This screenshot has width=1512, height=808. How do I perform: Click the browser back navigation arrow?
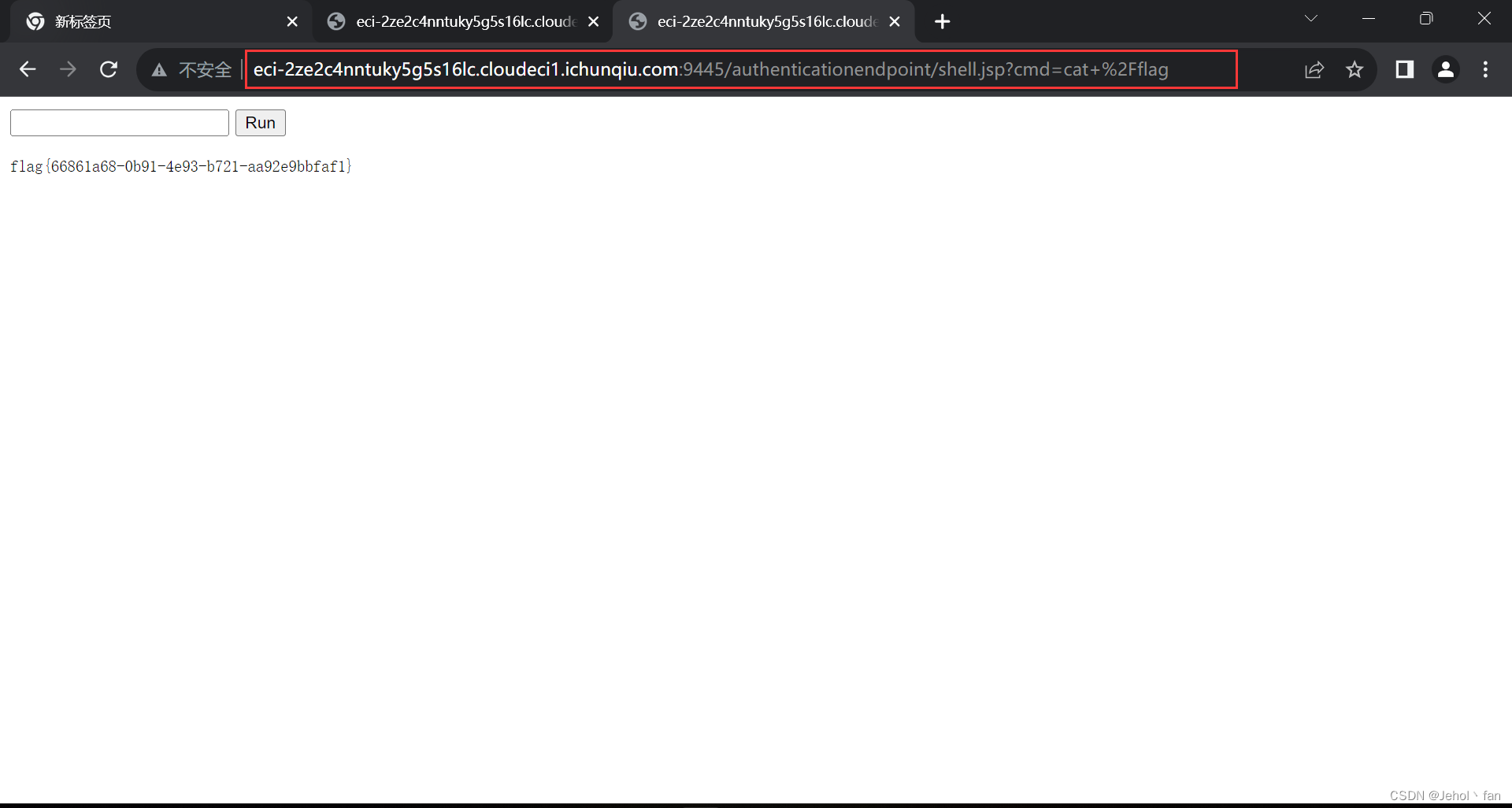point(28,69)
